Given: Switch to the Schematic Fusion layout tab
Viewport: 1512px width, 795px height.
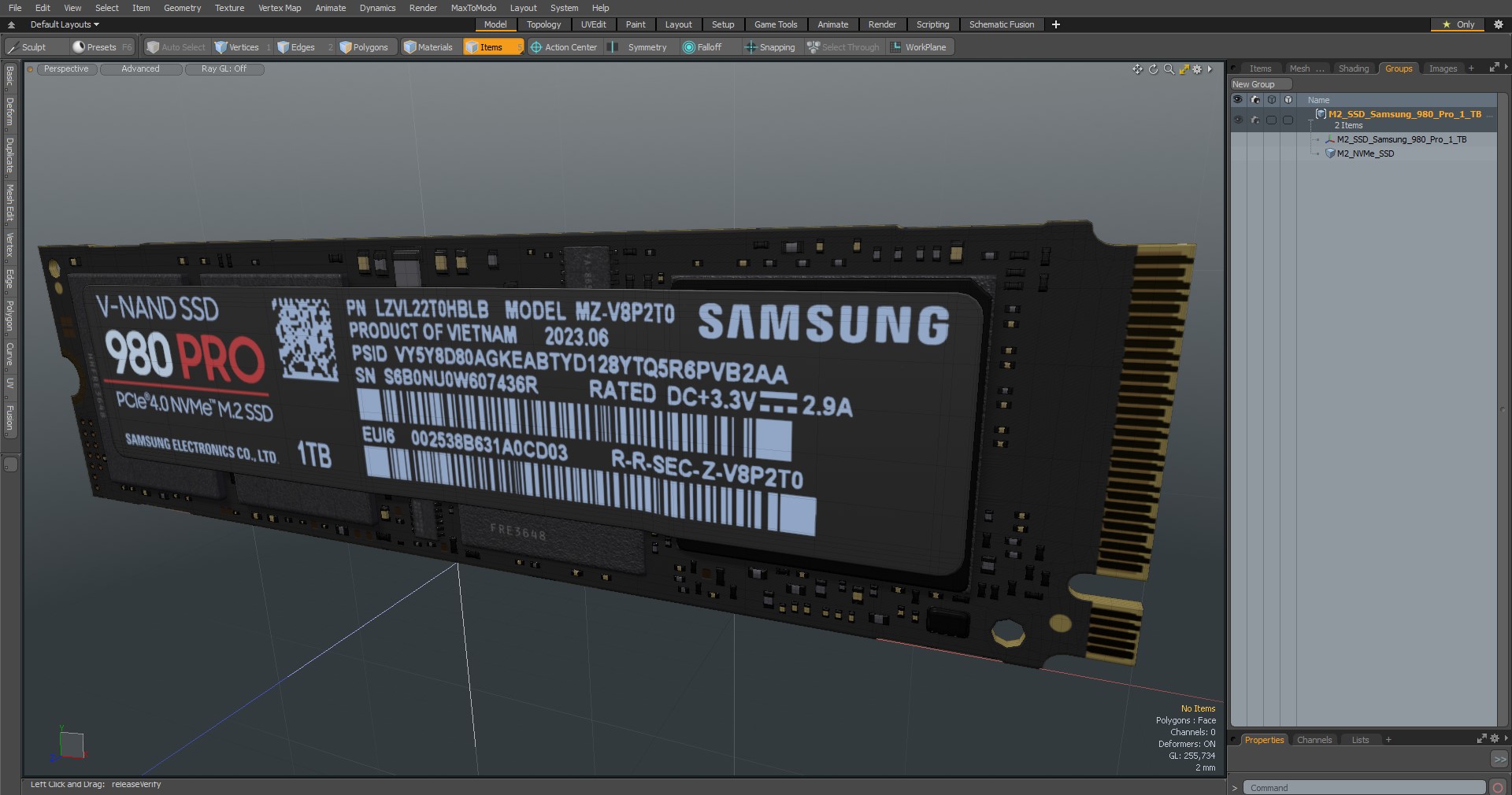Looking at the screenshot, I should 1002,24.
